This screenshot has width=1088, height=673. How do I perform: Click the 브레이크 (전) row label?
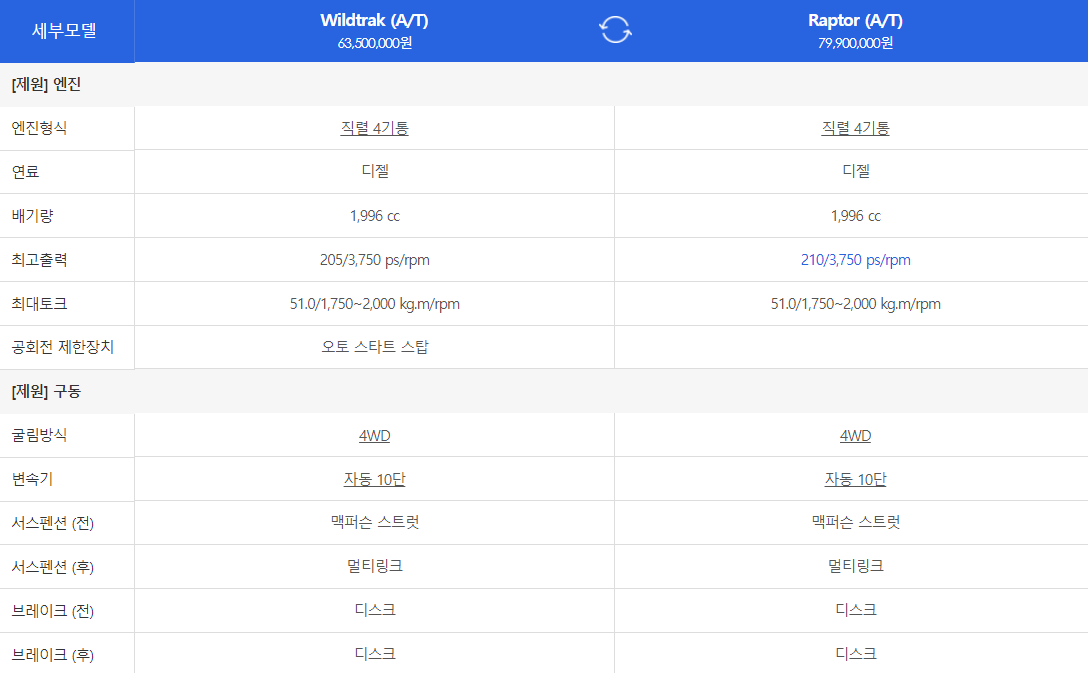[x=53, y=611]
